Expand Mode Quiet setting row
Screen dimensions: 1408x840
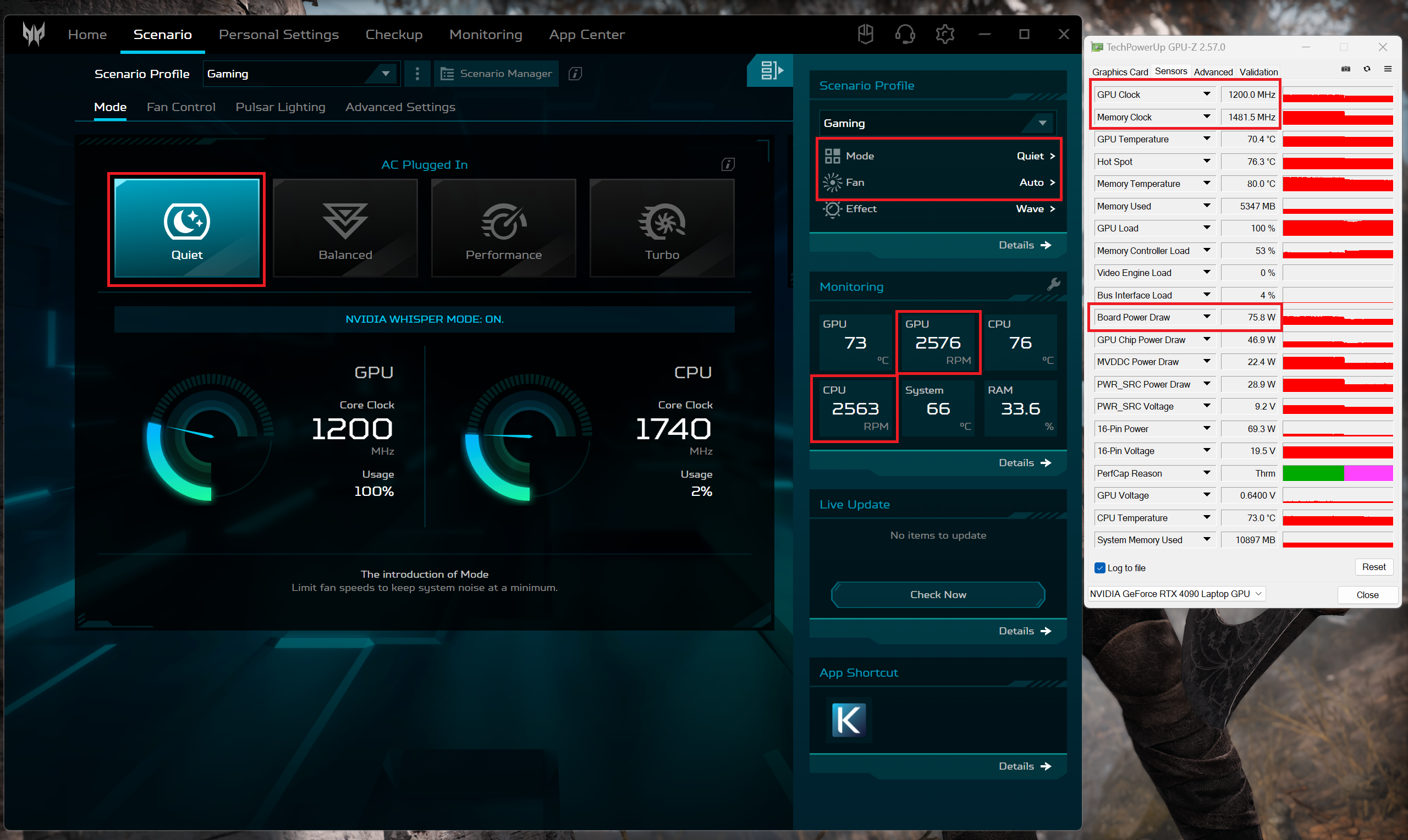point(939,156)
